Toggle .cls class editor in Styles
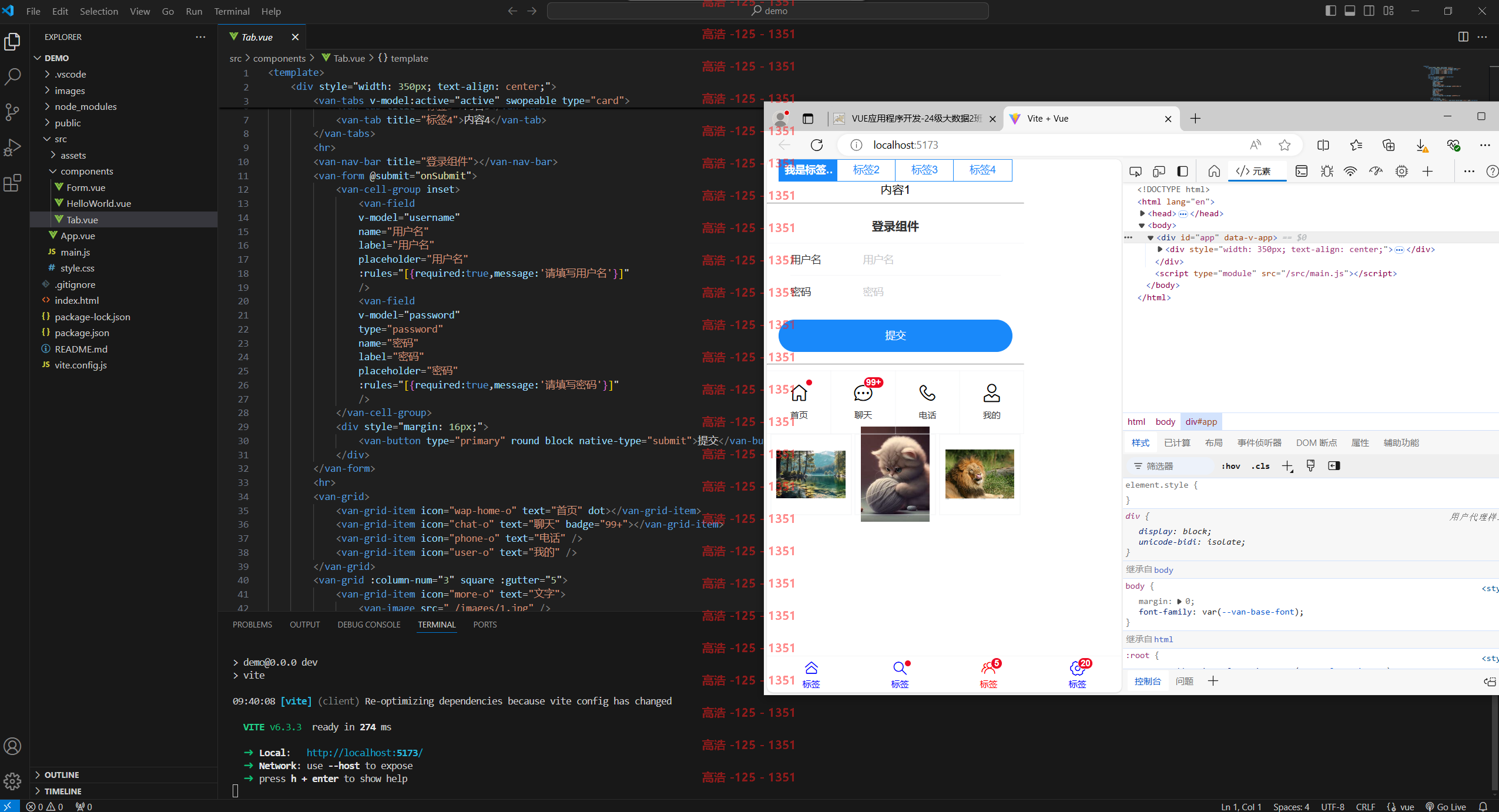This screenshot has width=1499, height=812. point(1260,466)
